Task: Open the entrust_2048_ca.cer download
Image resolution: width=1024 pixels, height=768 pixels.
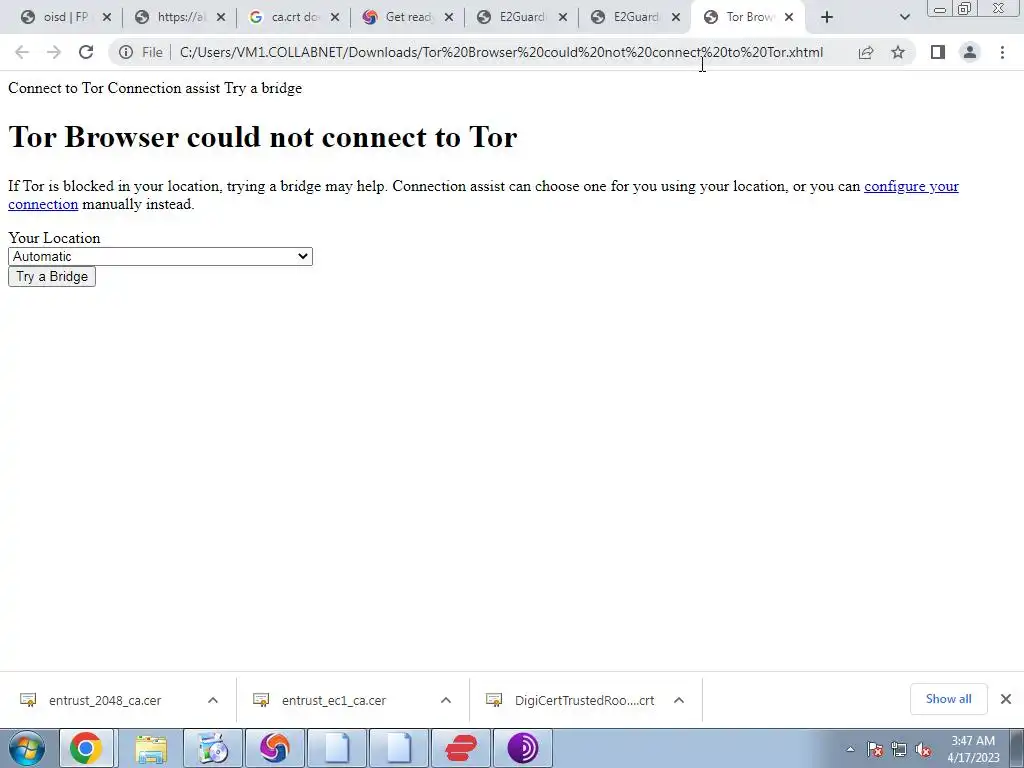Action: click(104, 700)
